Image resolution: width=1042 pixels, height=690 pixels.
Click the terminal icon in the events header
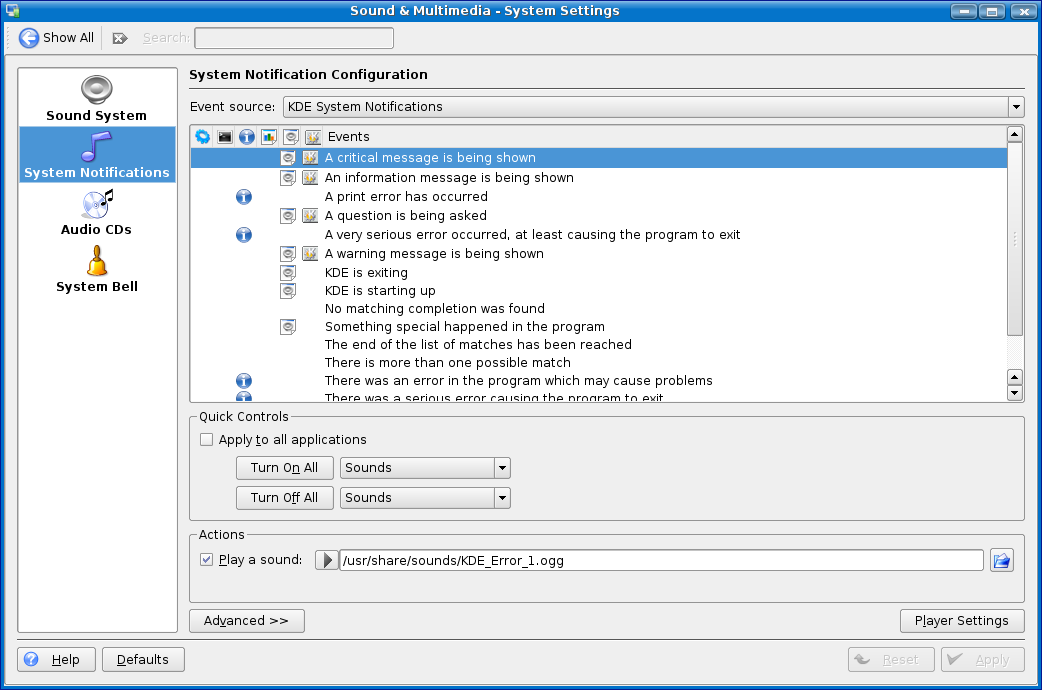pos(225,137)
